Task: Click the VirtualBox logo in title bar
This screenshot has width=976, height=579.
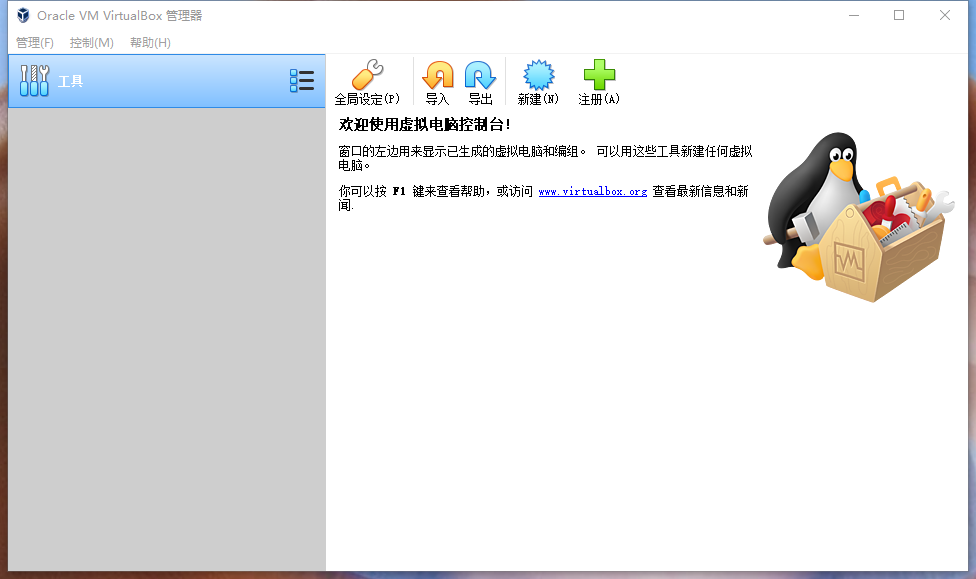Action: (23, 15)
